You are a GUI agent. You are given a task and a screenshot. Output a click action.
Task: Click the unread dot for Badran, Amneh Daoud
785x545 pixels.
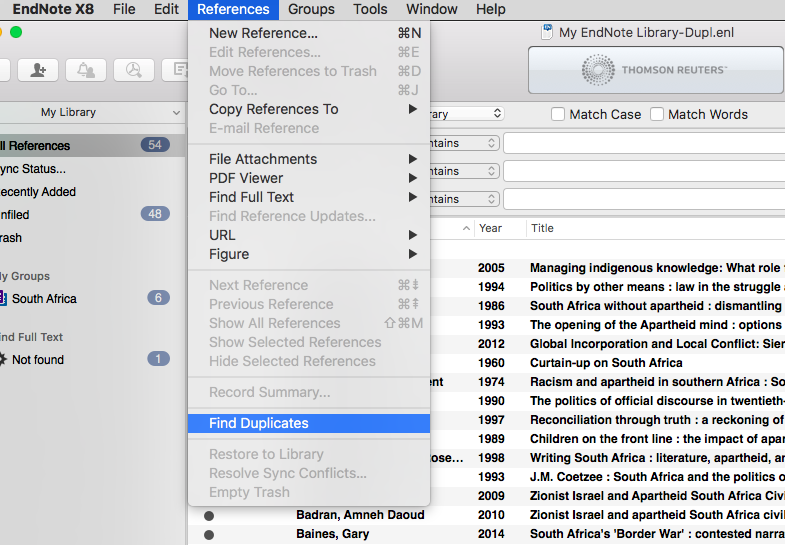(209, 515)
